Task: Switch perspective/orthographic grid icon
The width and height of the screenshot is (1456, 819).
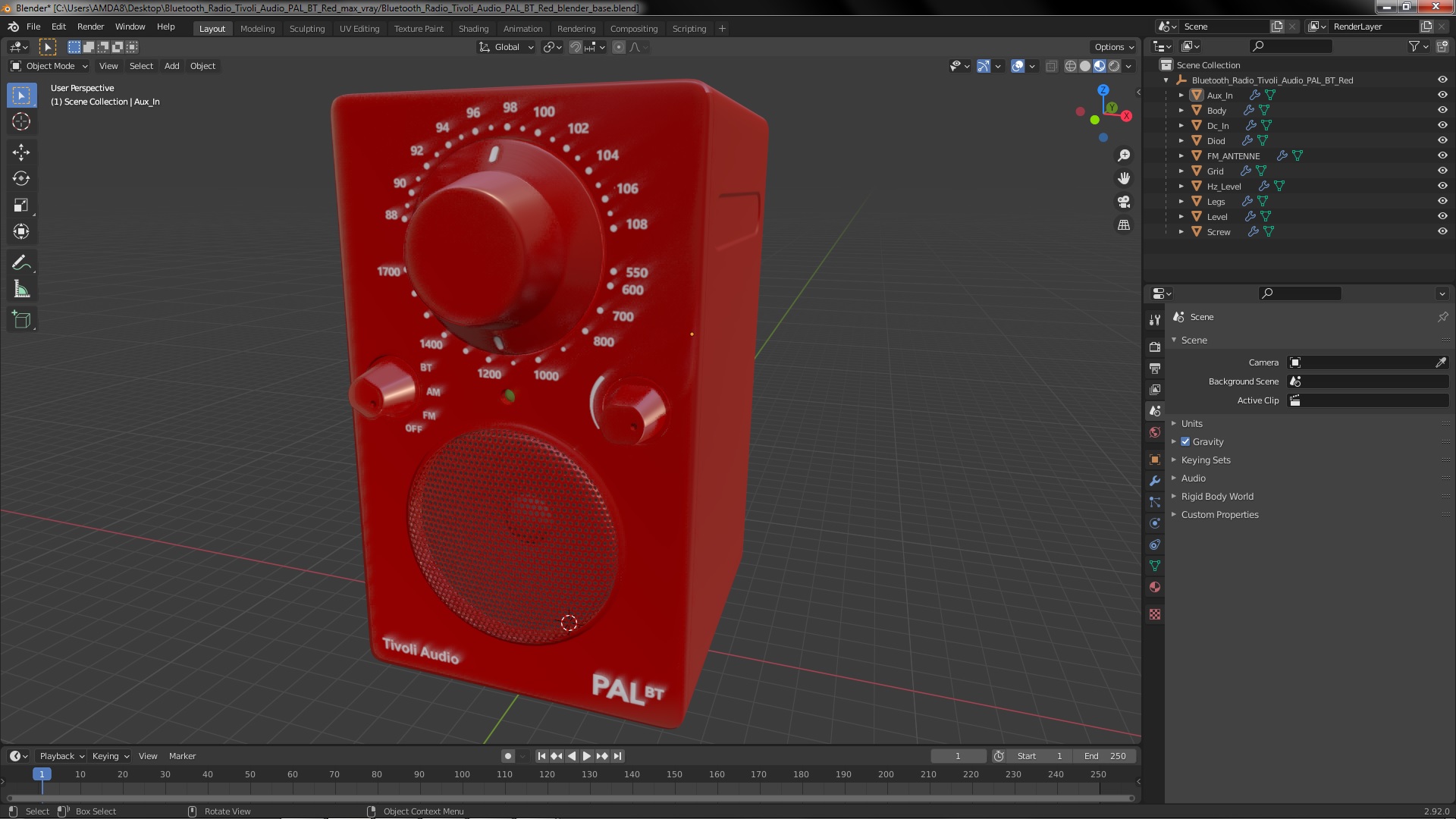Action: pos(1124,225)
